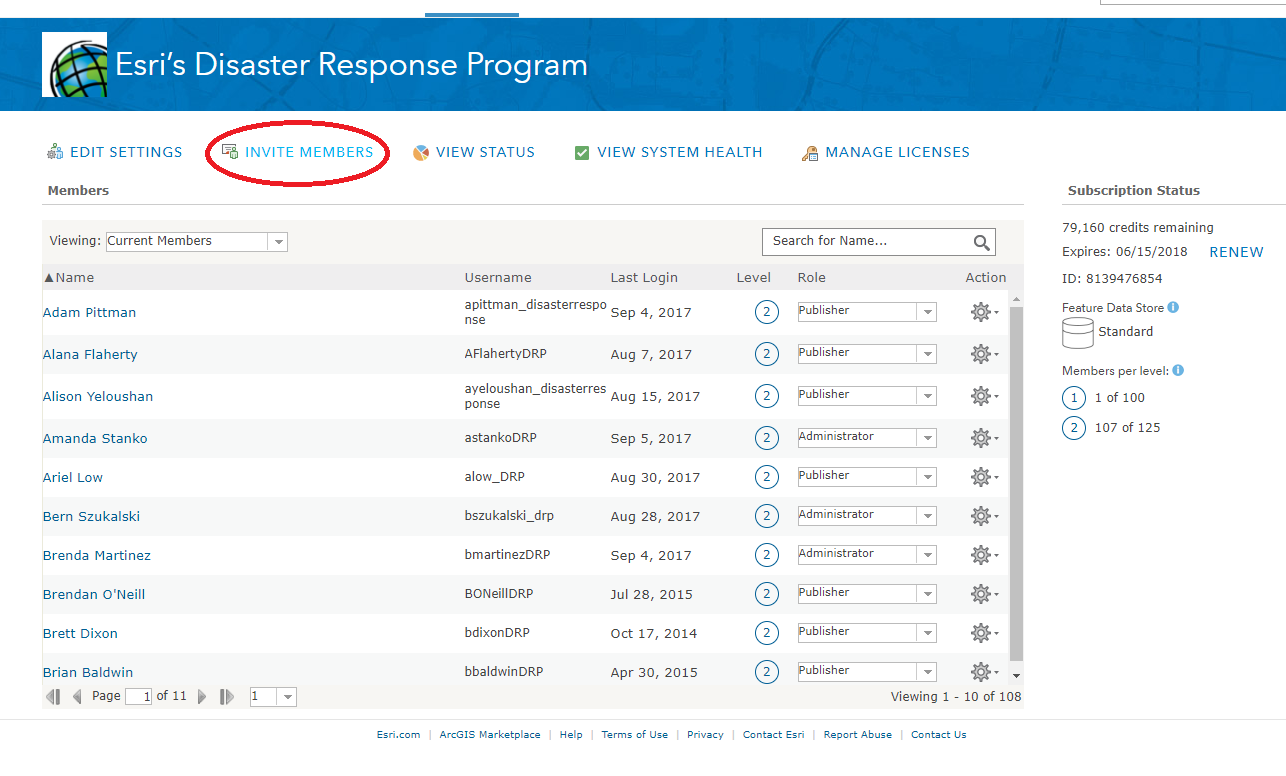Open the Privacy footer link
Viewport: 1286px width, 776px height.
tap(705, 734)
